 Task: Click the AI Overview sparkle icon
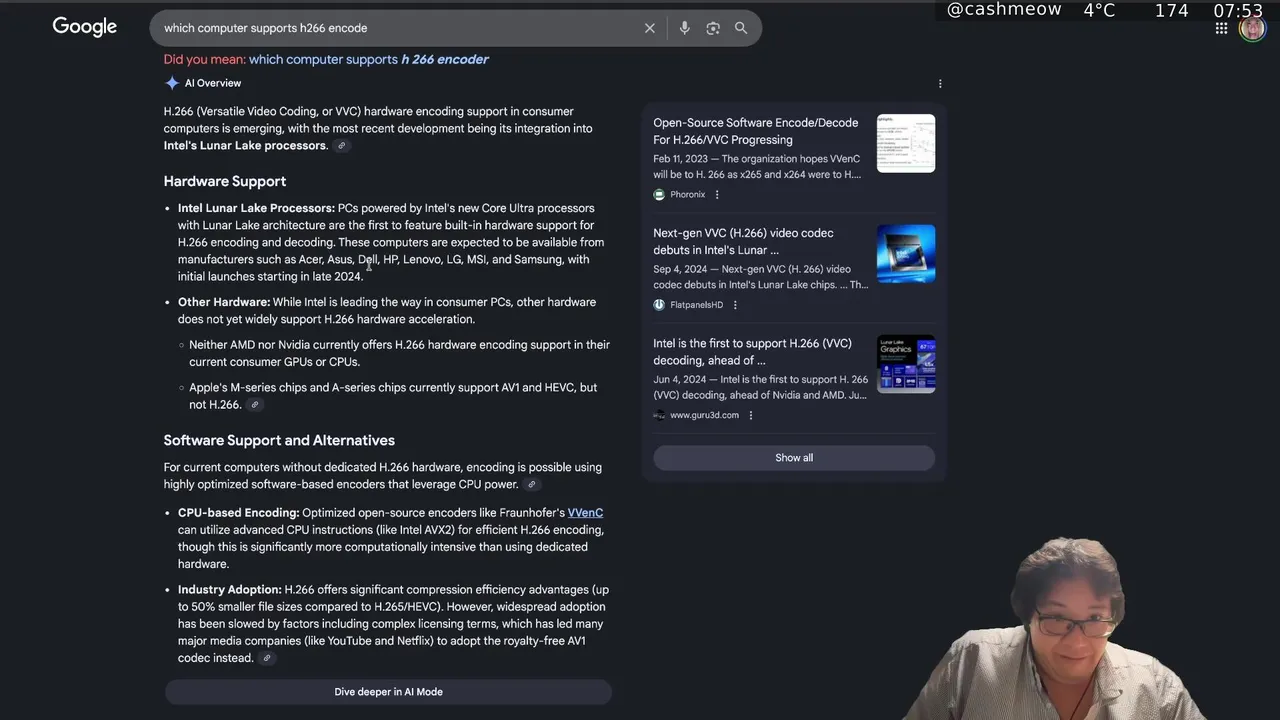[172, 83]
